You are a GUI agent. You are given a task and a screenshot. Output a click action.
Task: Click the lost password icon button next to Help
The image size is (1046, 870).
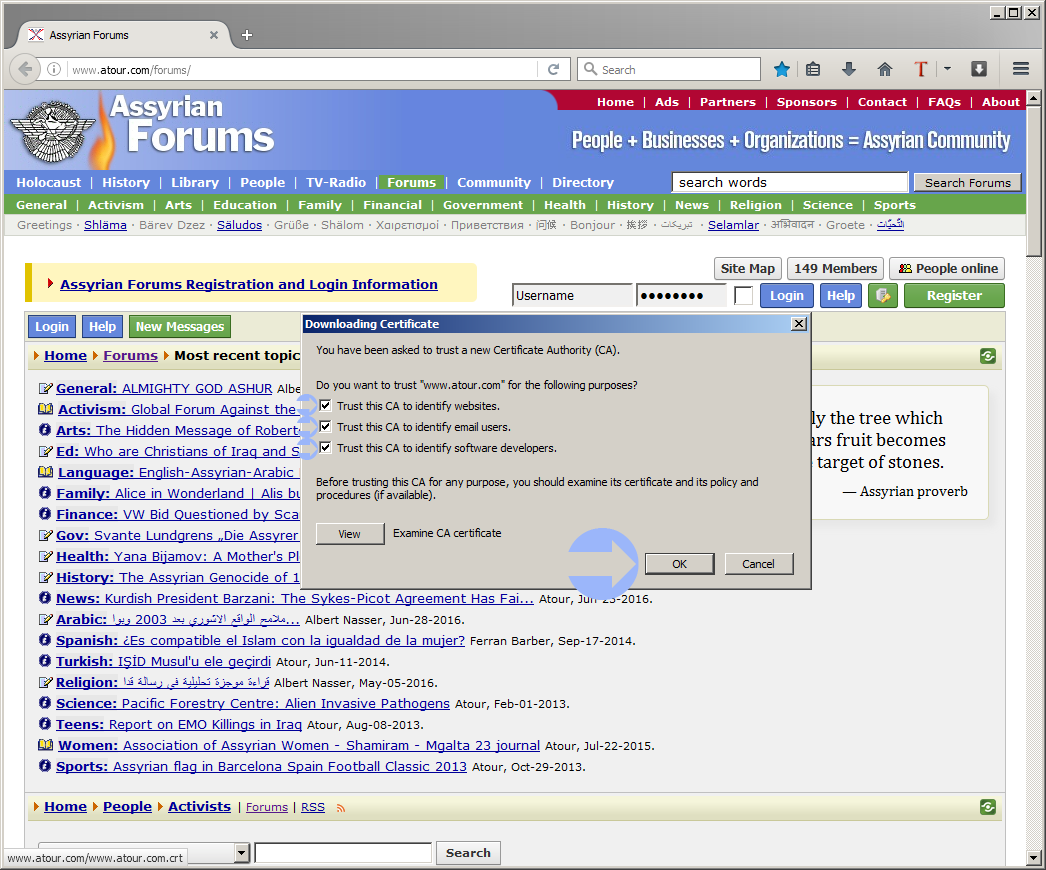[883, 296]
